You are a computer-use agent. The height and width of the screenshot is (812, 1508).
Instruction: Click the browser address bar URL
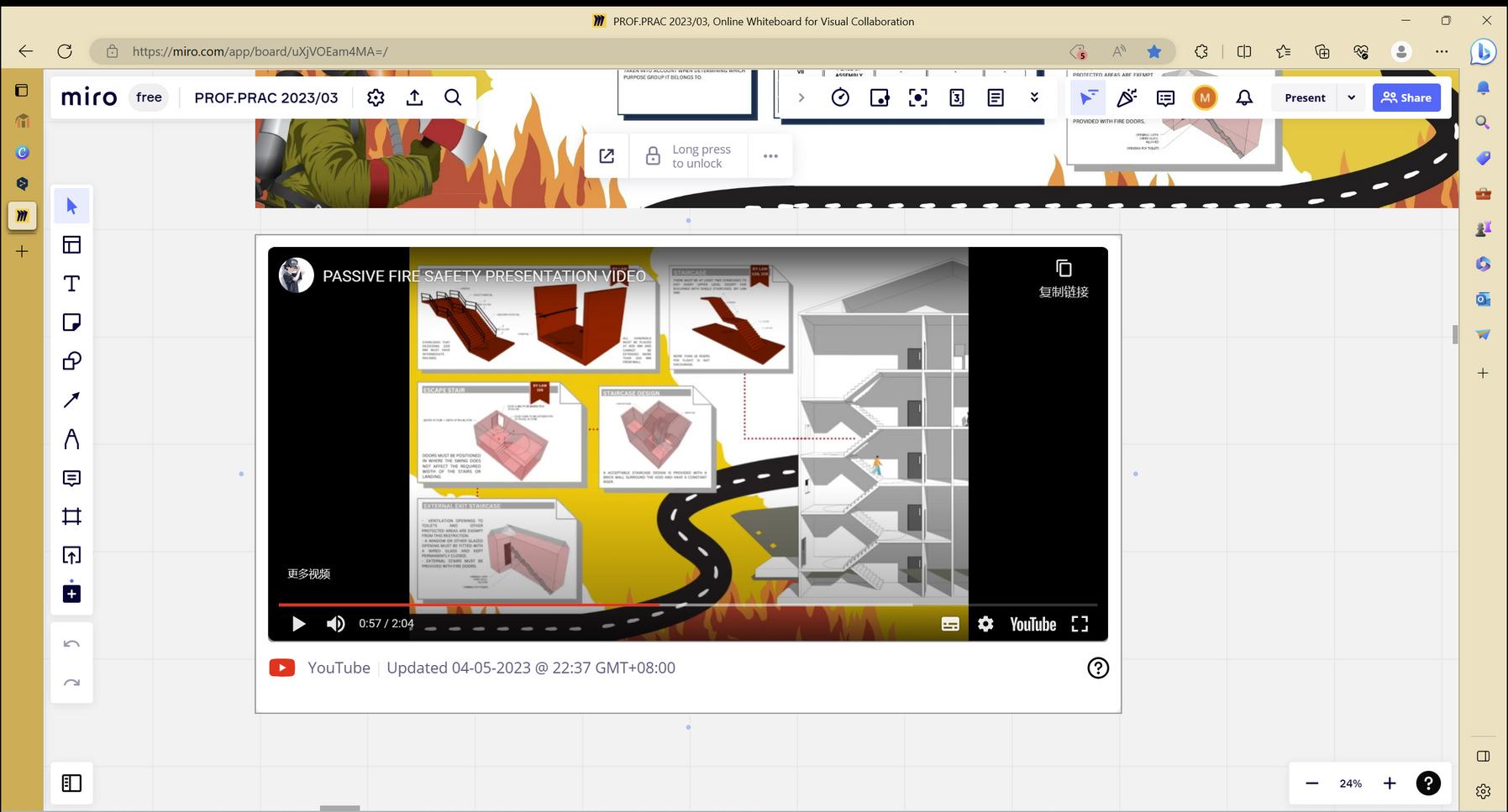[260, 51]
